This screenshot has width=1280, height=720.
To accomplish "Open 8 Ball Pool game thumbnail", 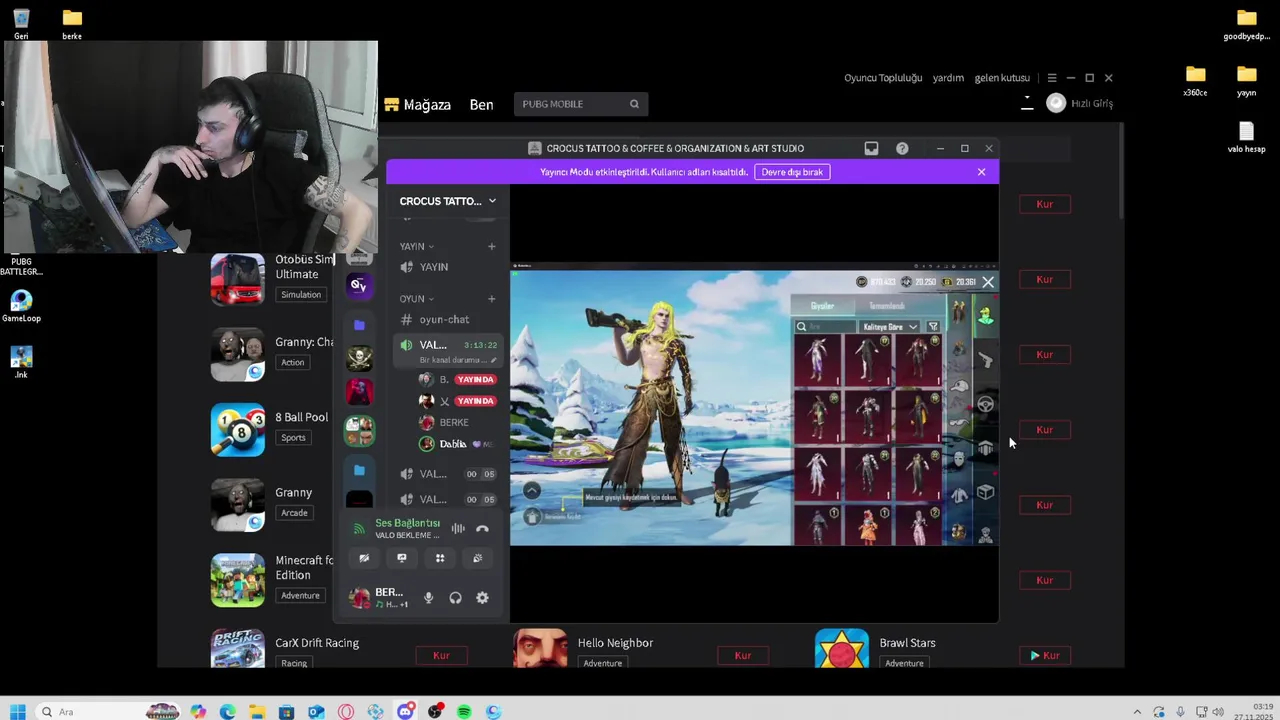I will tap(238, 430).
